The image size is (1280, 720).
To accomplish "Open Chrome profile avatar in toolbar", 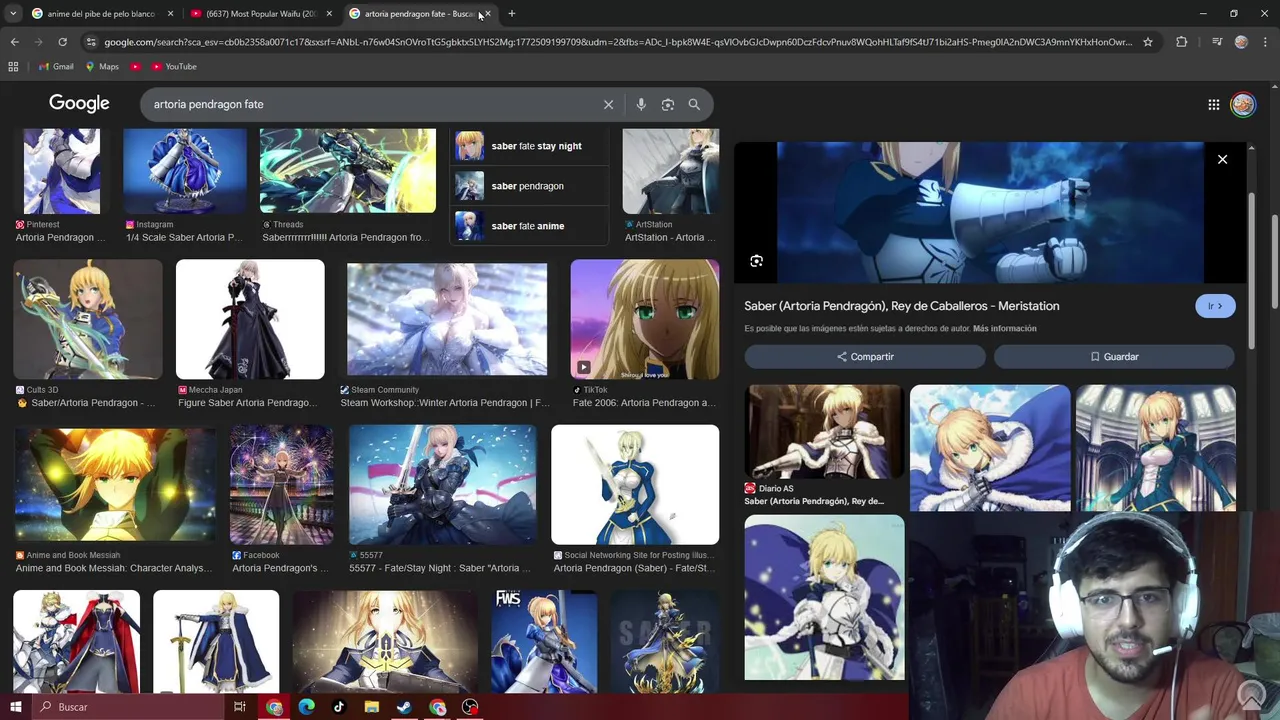I will 1241,42.
